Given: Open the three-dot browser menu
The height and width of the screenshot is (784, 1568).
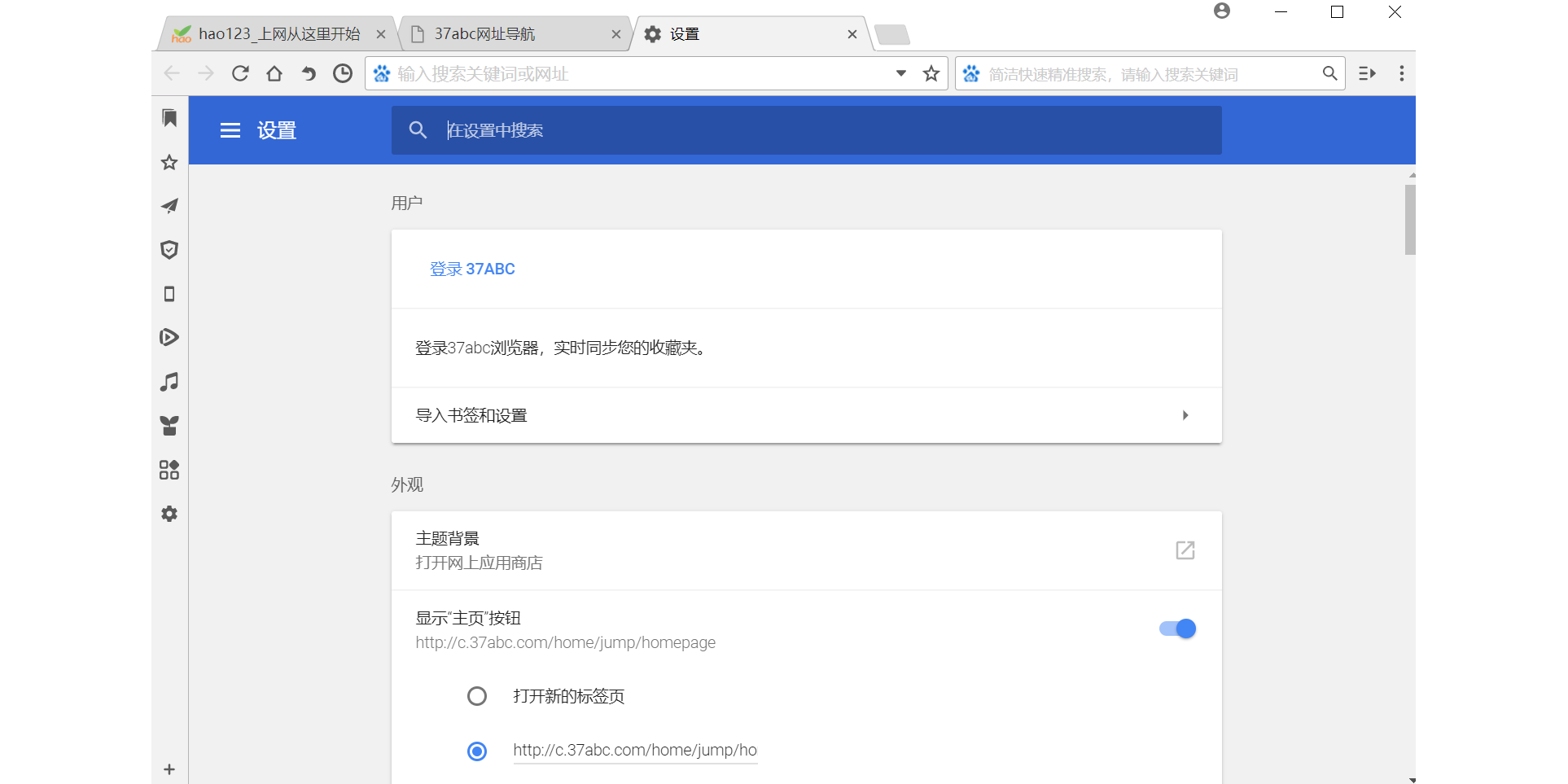Looking at the screenshot, I should coord(1402,73).
